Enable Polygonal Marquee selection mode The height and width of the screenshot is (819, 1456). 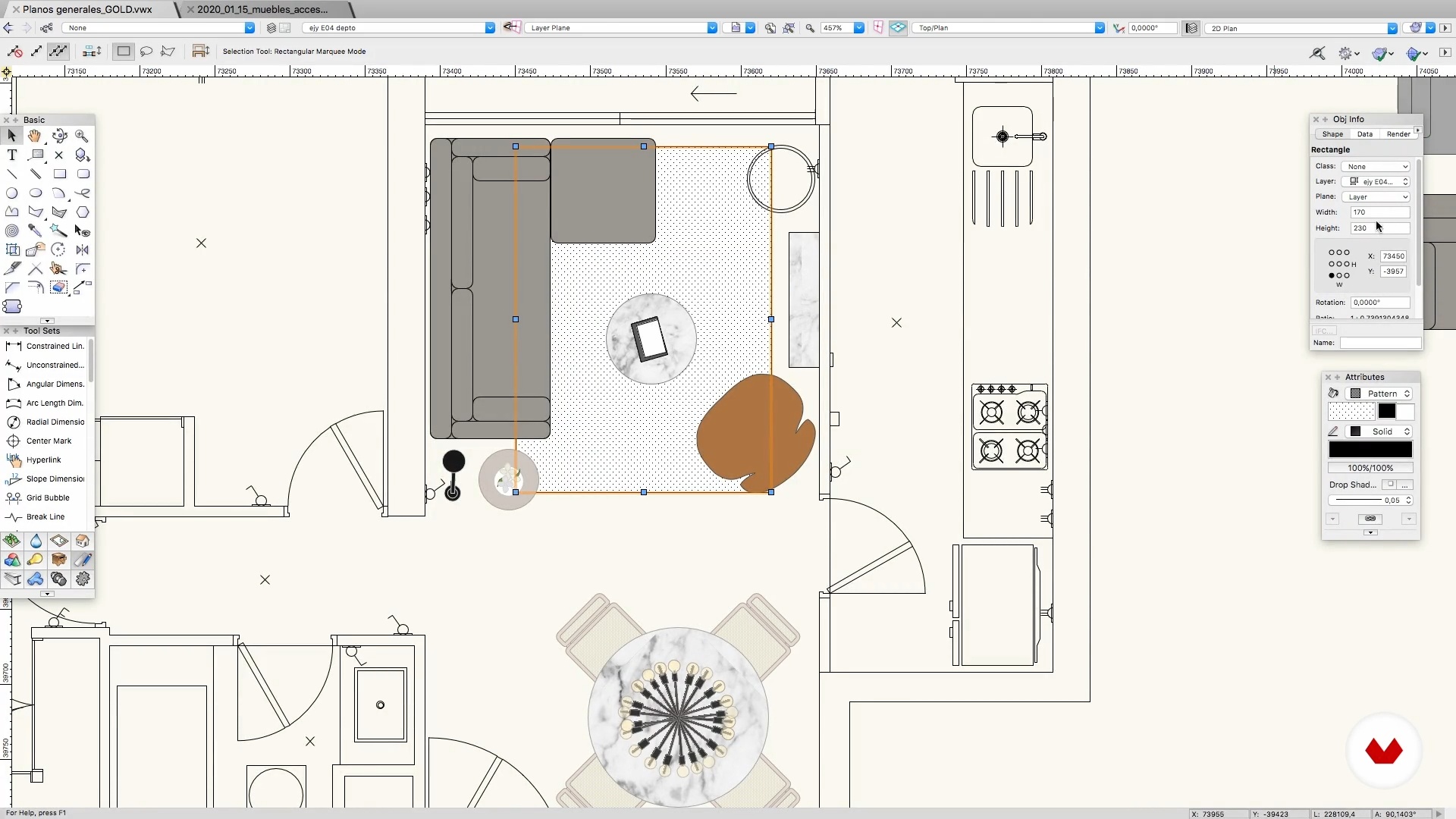[x=168, y=51]
